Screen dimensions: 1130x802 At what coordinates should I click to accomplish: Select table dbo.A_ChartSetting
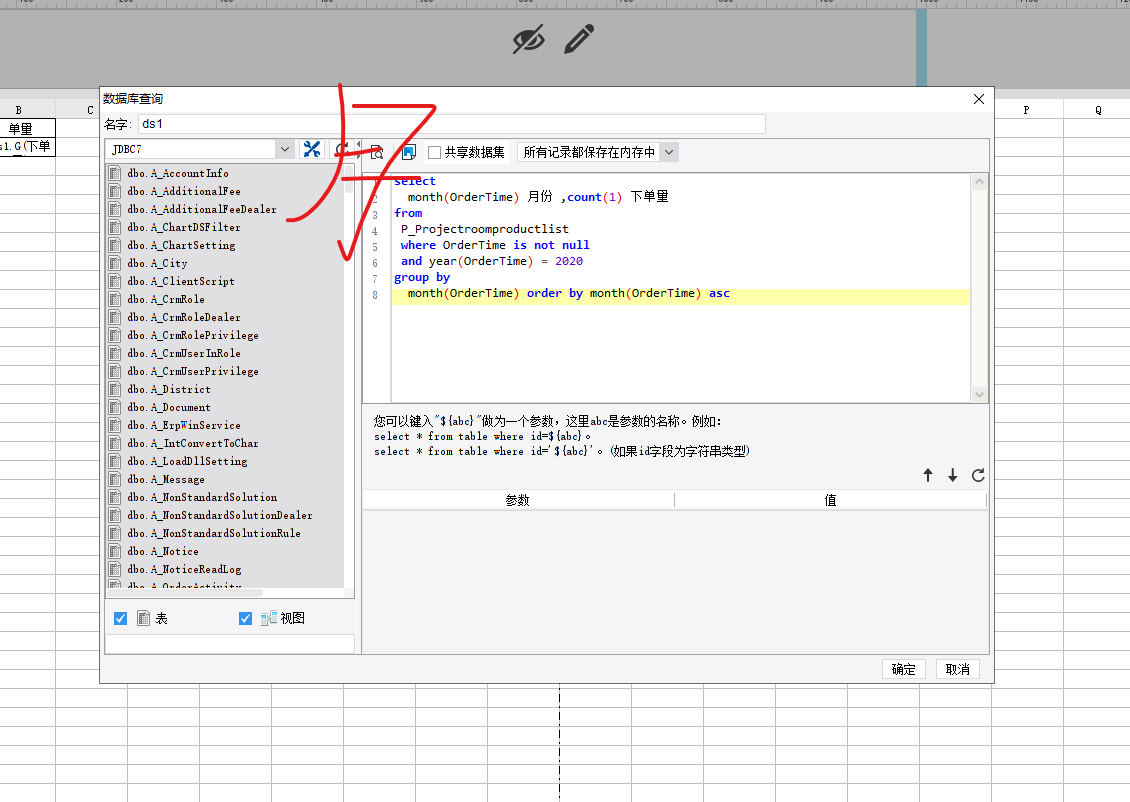(182, 245)
